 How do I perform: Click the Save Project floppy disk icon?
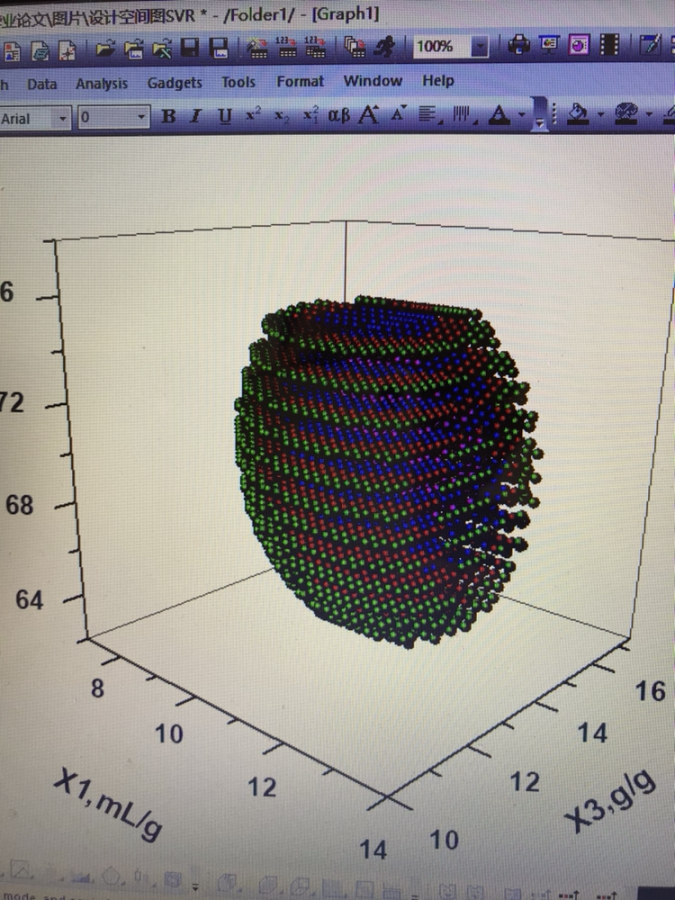pyautogui.click(x=190, y=47)
